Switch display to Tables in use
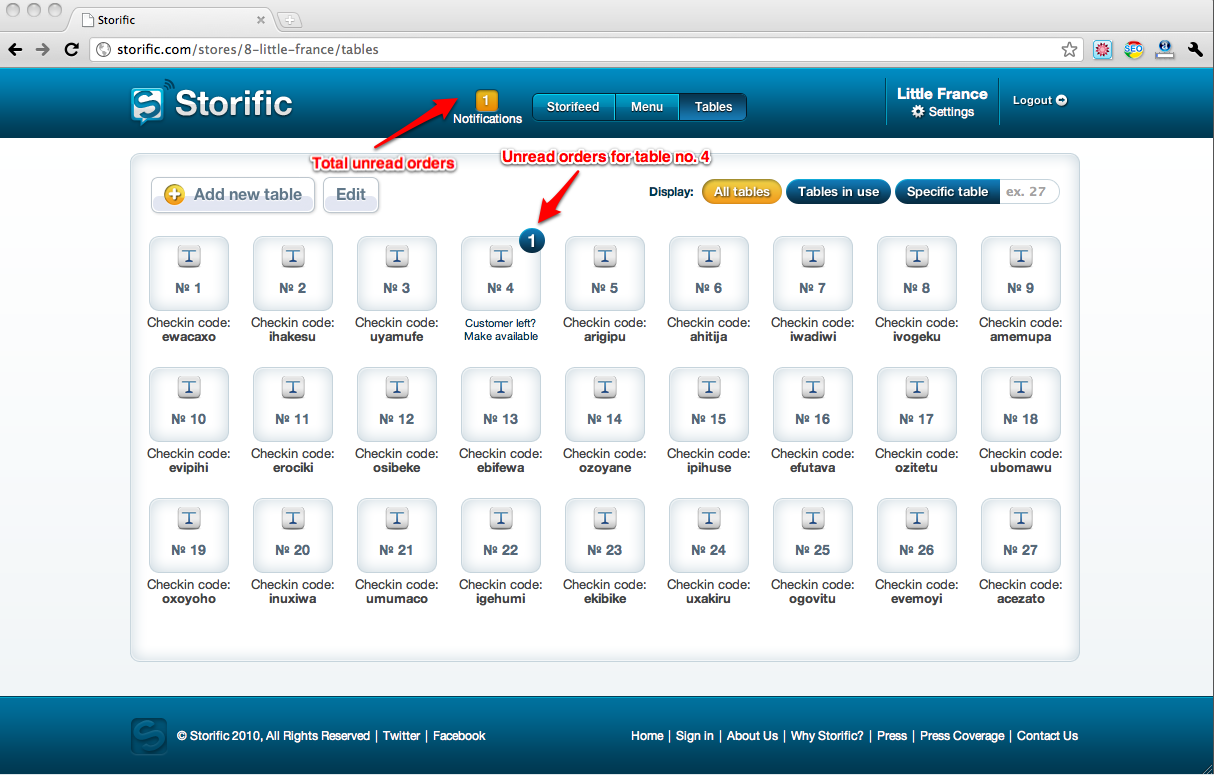The image size is (1214, 775). 838,192
